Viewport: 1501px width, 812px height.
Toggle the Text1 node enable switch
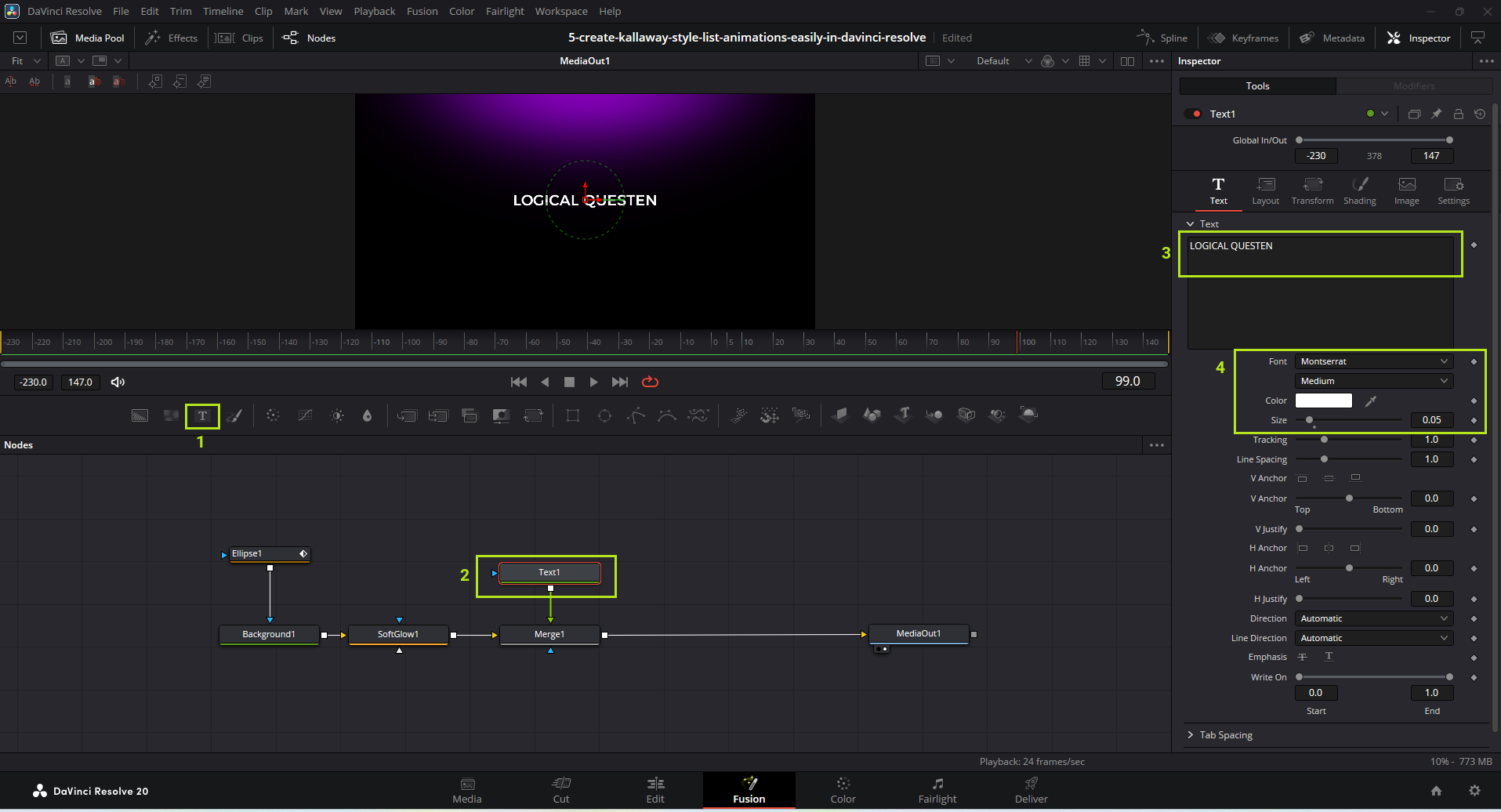pos(1193,114)
